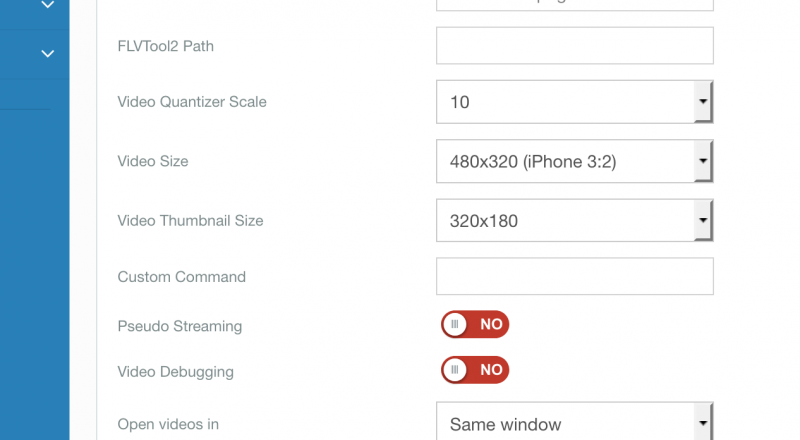Click the 'Open videos in' dropdown arrow
The height and width of the screenshot is (440, 800).
point(703,424)
